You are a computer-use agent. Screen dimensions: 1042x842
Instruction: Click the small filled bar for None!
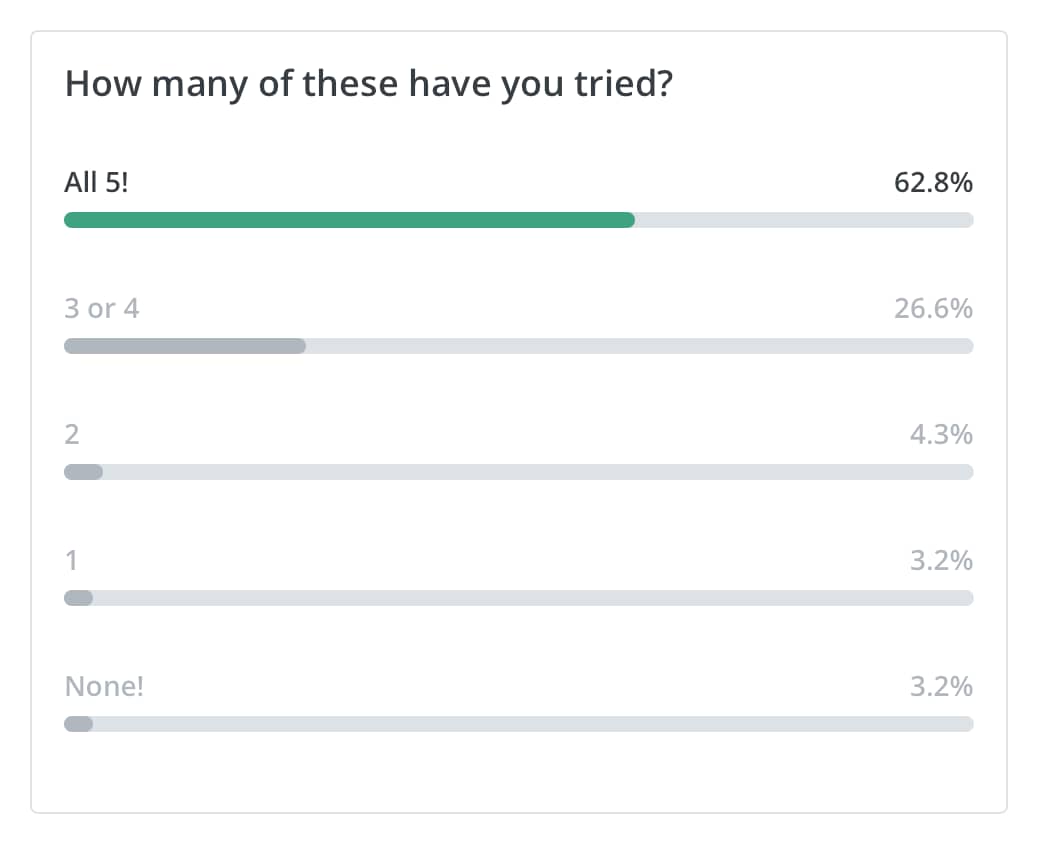(78, 724)
